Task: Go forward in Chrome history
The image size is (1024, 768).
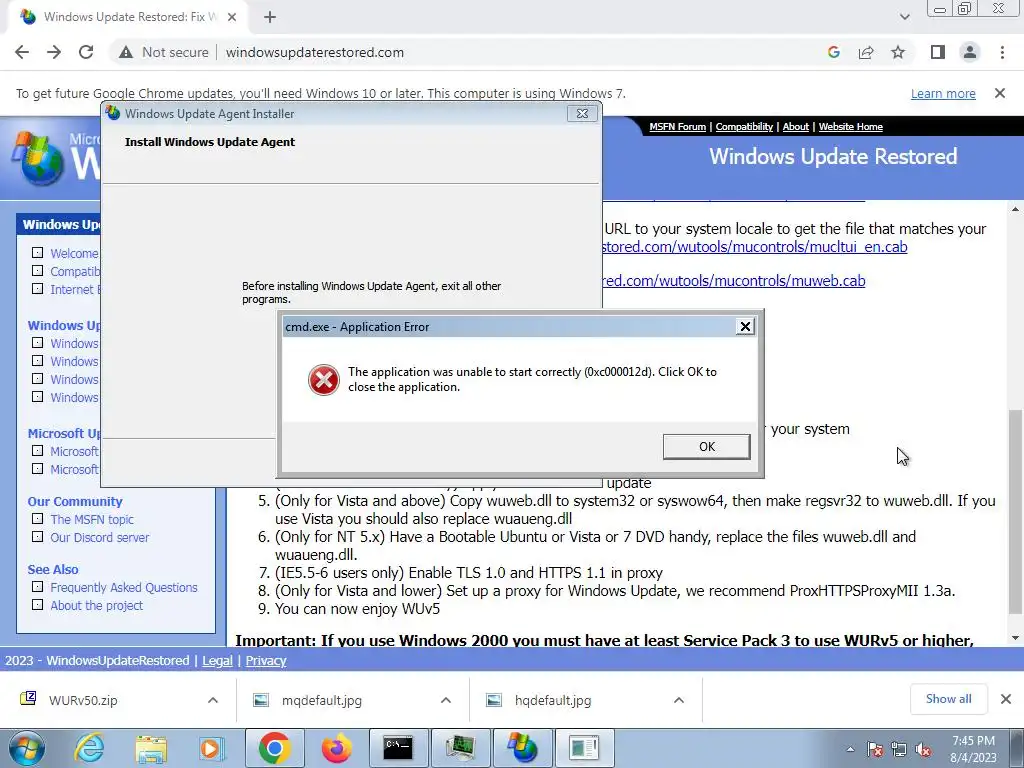Action: 54,52
